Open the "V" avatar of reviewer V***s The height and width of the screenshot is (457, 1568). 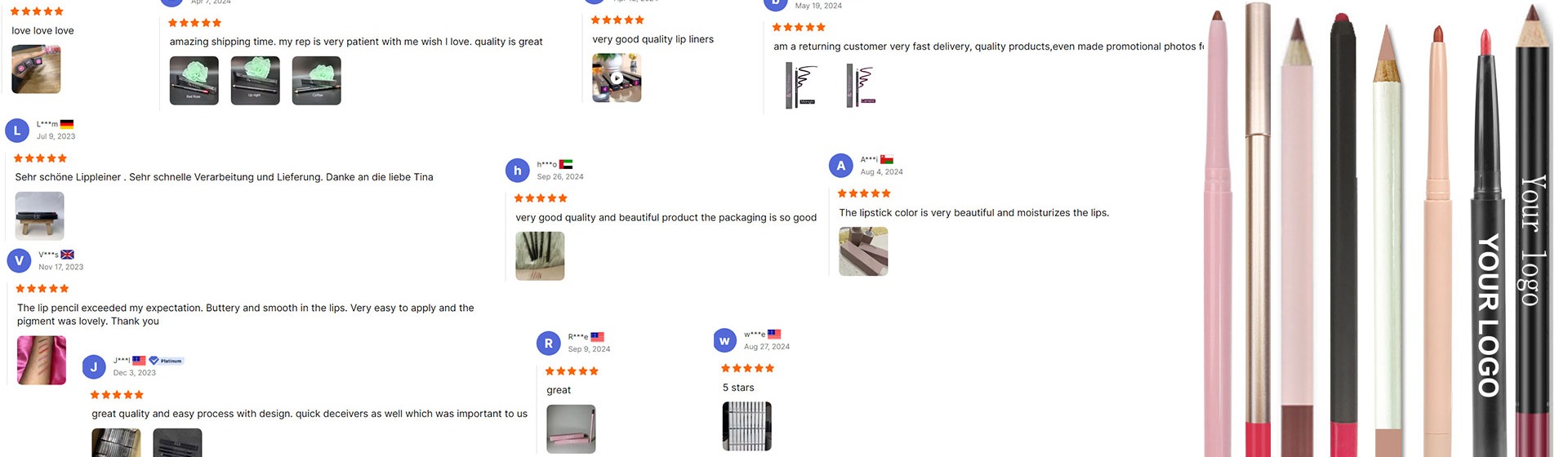coord(19,261)
